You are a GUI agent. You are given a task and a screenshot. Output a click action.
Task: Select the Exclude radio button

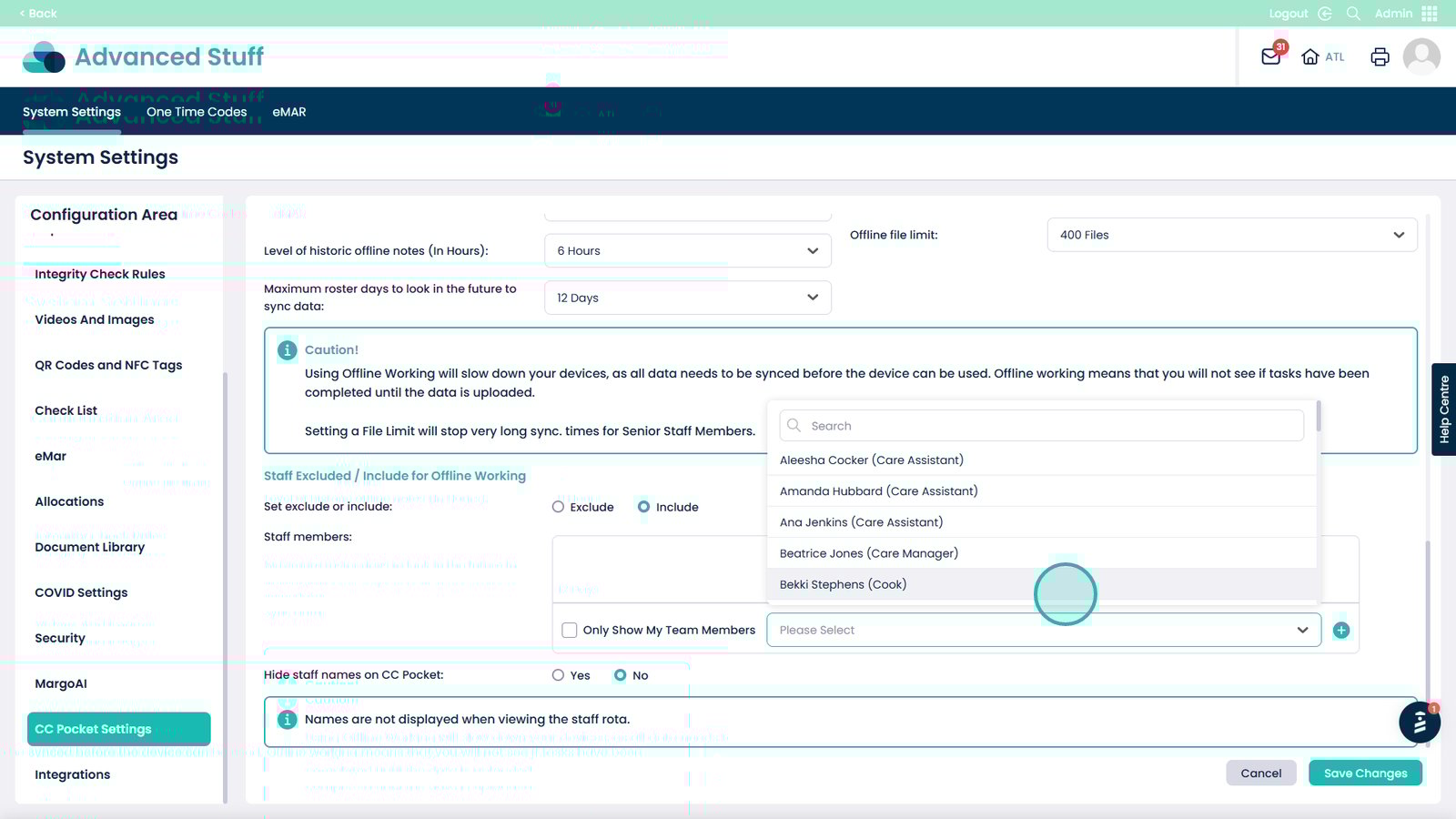558,507
